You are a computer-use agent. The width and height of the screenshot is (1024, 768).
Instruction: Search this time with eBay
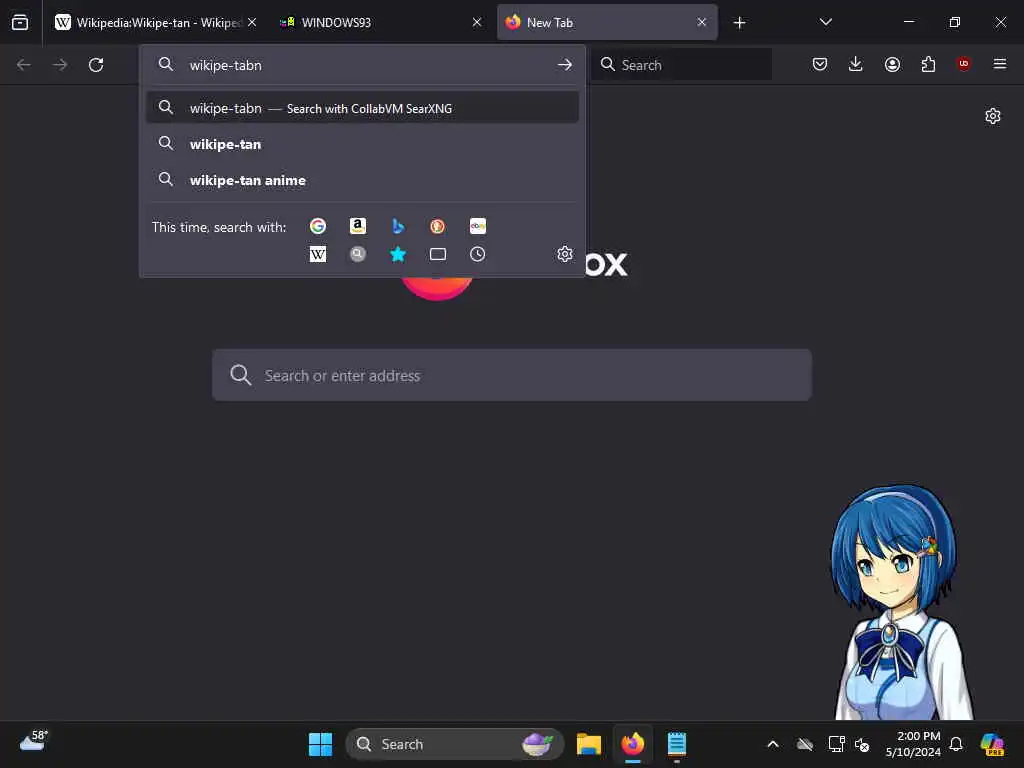(x=477, y=226)
